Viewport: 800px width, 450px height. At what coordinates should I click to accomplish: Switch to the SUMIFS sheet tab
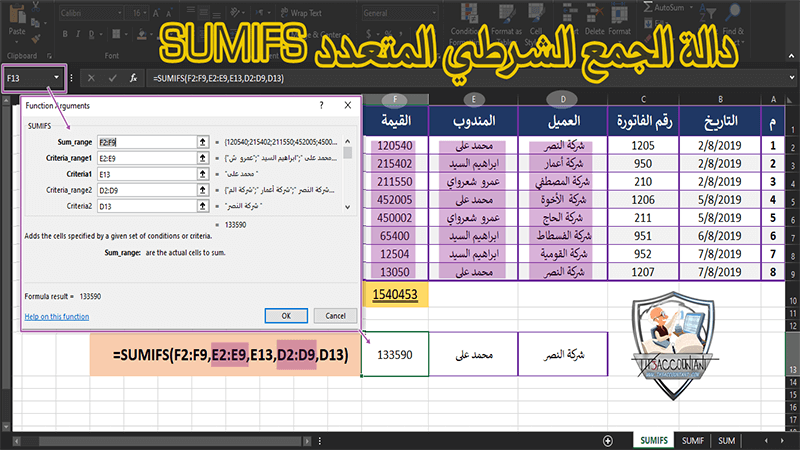pos(654,440)
